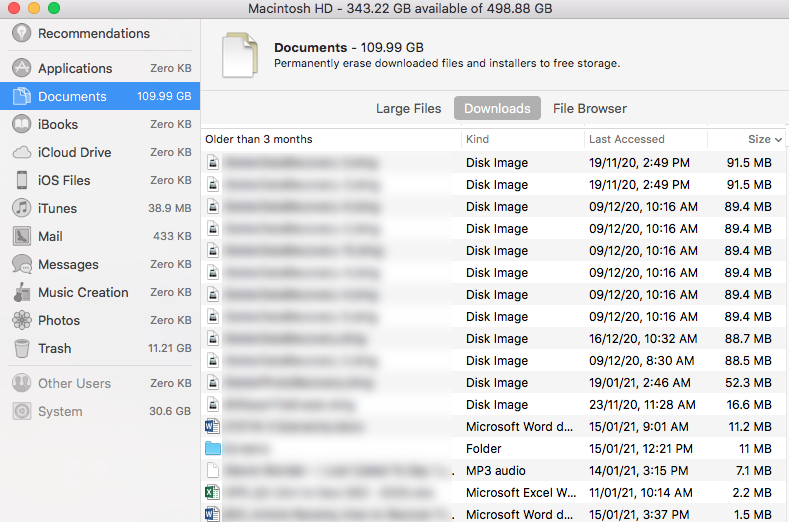Click the disk image icon in 52.3 MB row

(x=213, y=383)
